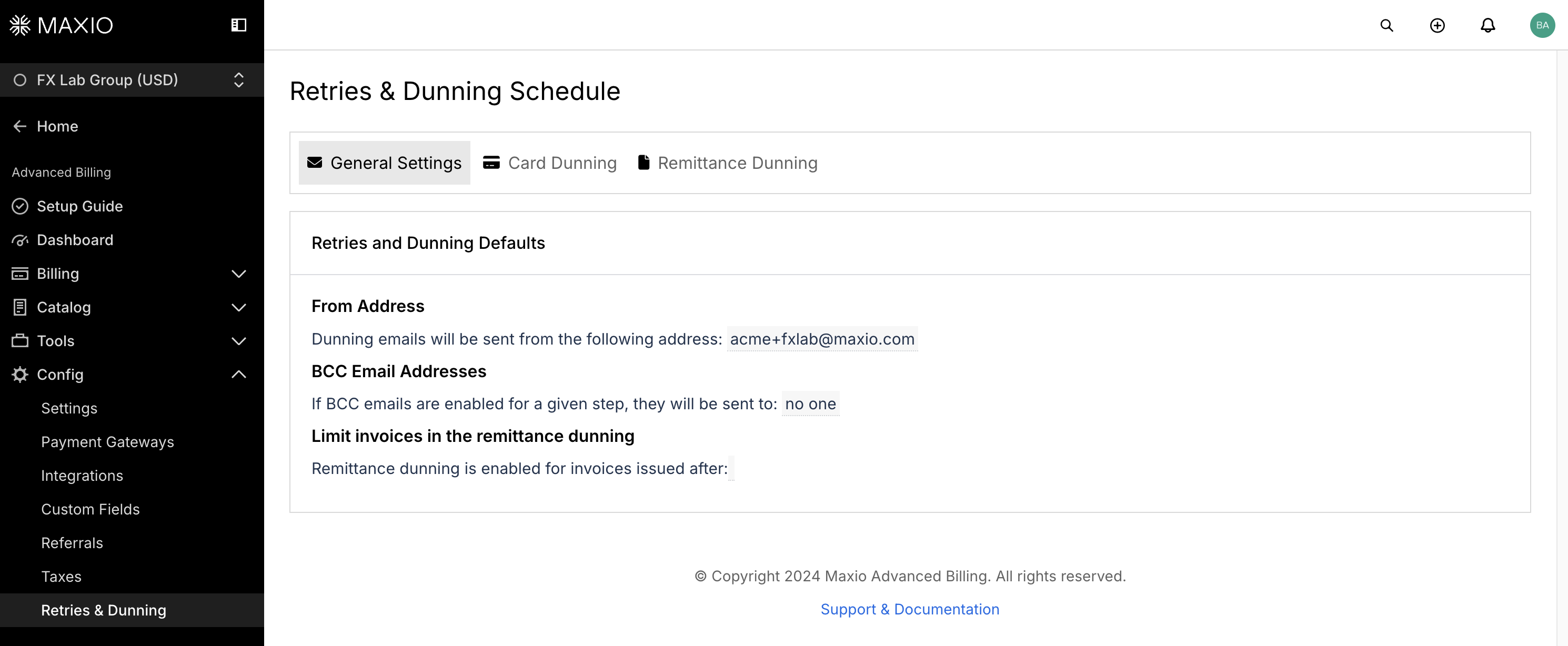Click the credit card icon on Card Dunning
The image size is (1568, 646).
(x=491, y=163)
